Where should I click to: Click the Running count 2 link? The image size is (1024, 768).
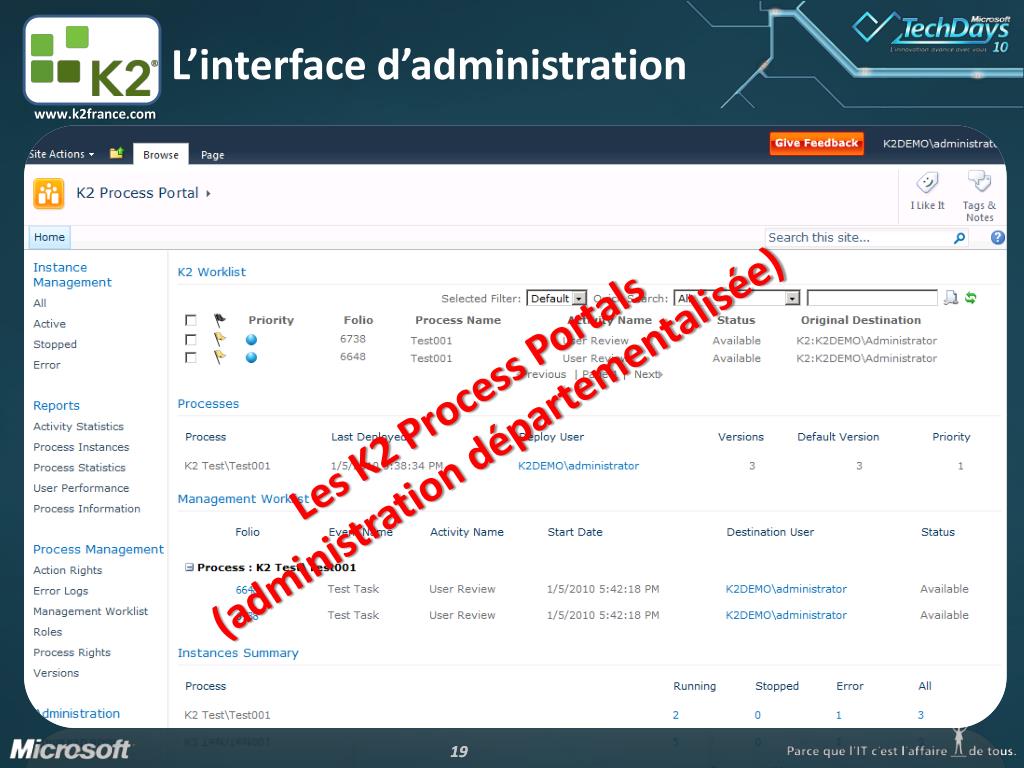pos(676,715)
